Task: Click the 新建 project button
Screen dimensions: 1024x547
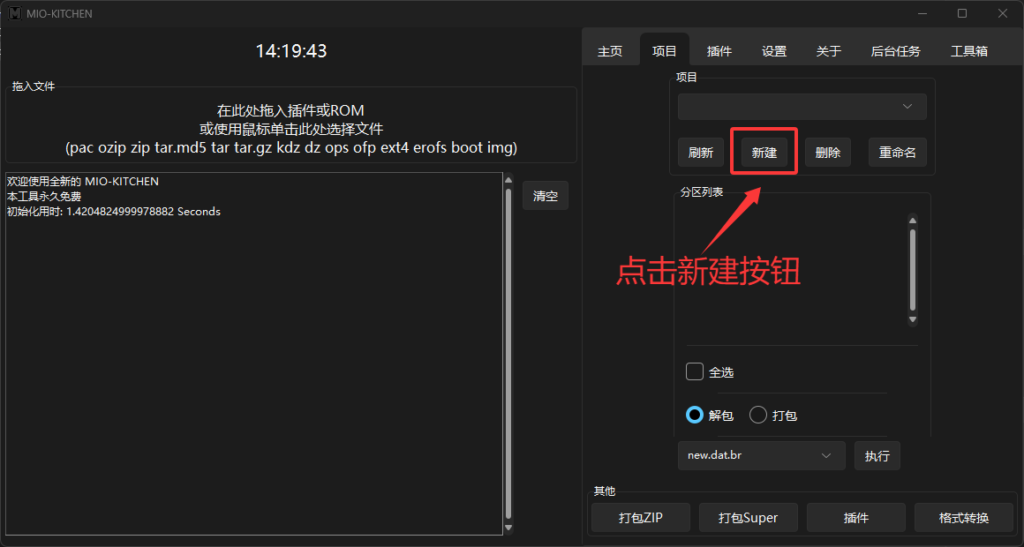Action: [764, 153]
